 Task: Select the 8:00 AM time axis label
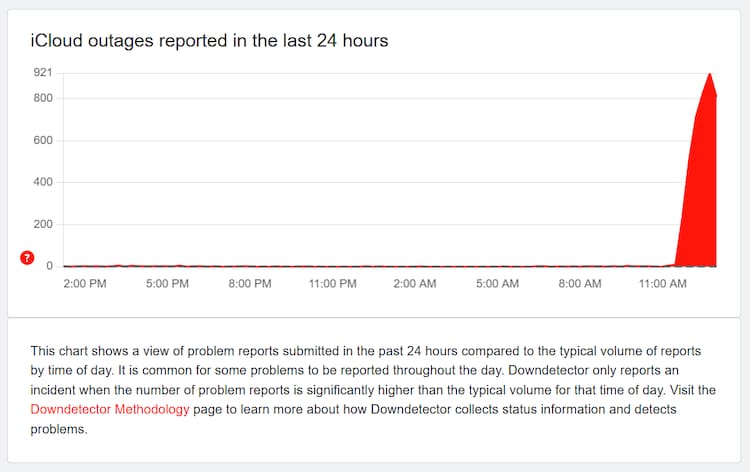point(580,285)
